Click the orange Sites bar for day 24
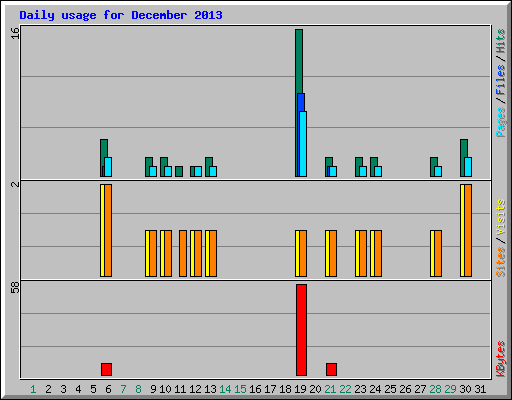The width and height of the screenshot is (512, 400). coord(378,253)
